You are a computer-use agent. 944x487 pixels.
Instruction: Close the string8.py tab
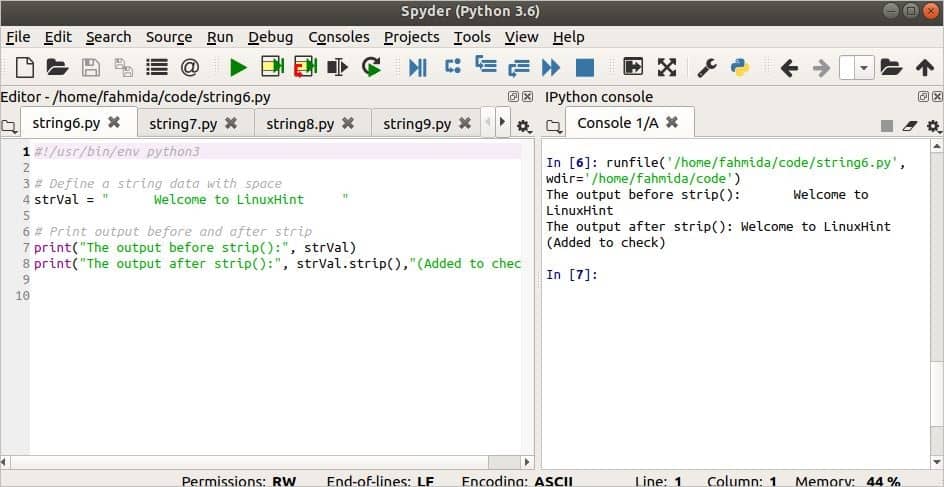click(347, 123)
